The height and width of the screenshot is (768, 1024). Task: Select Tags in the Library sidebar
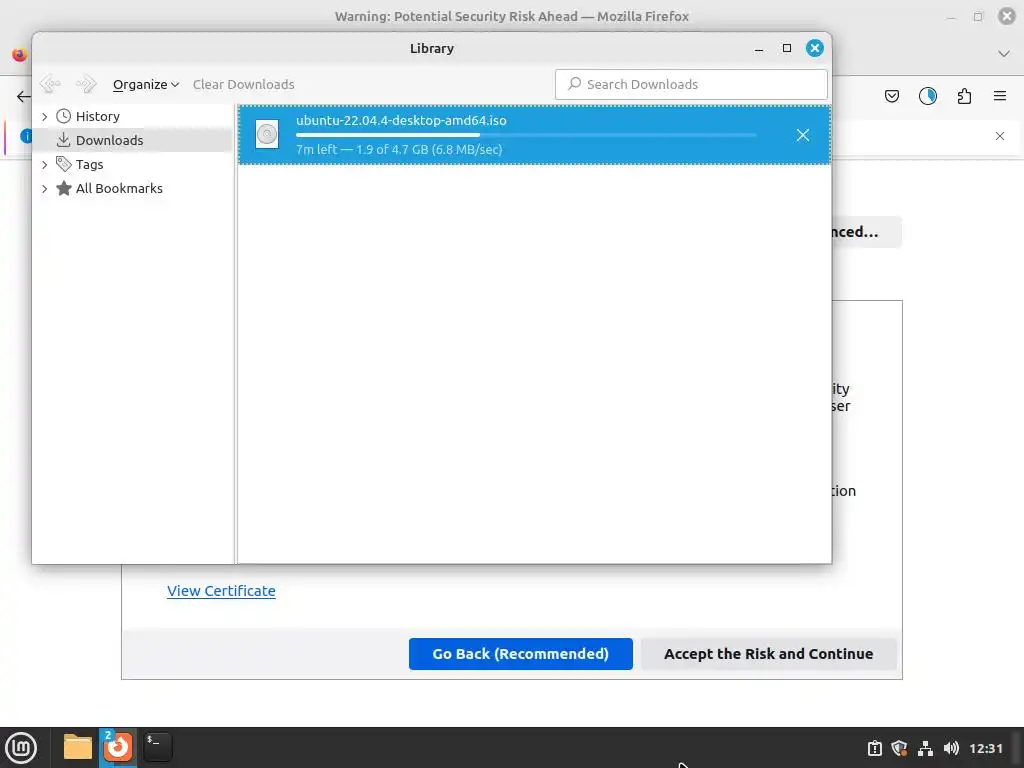tap(89, 165)
